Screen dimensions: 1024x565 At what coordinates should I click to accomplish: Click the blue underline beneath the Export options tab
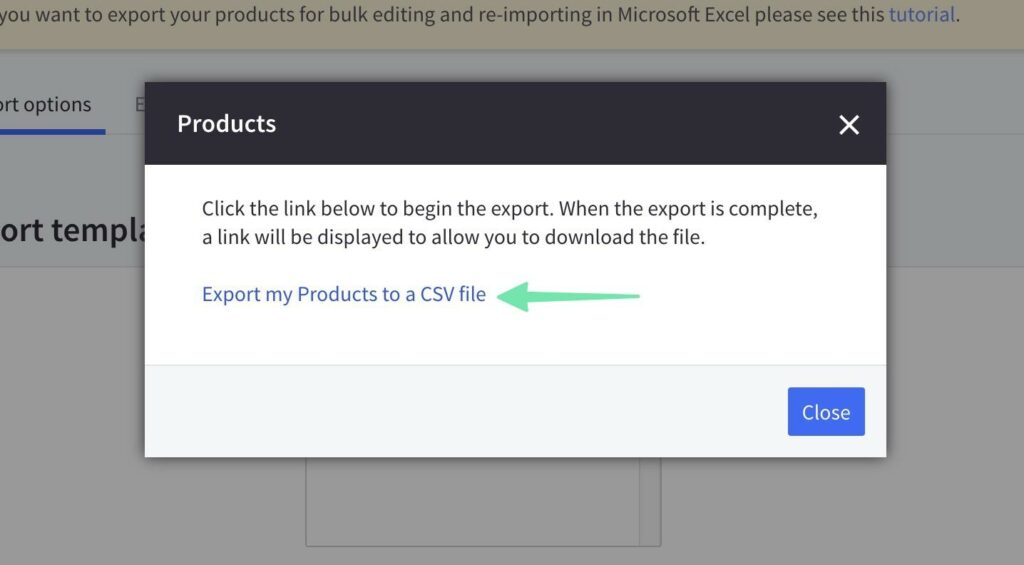(x=50, y=131)
